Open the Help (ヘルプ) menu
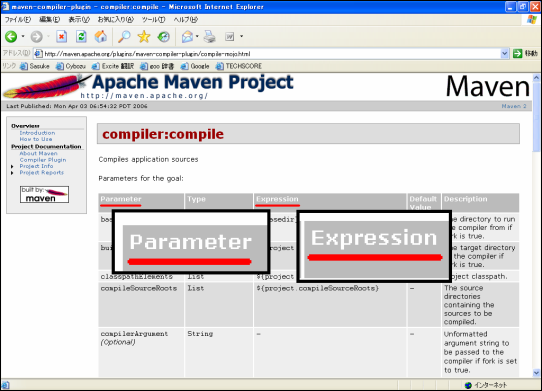Image resolution: width=542 pixels, height=391 pixels. click(x=186, y=20)
